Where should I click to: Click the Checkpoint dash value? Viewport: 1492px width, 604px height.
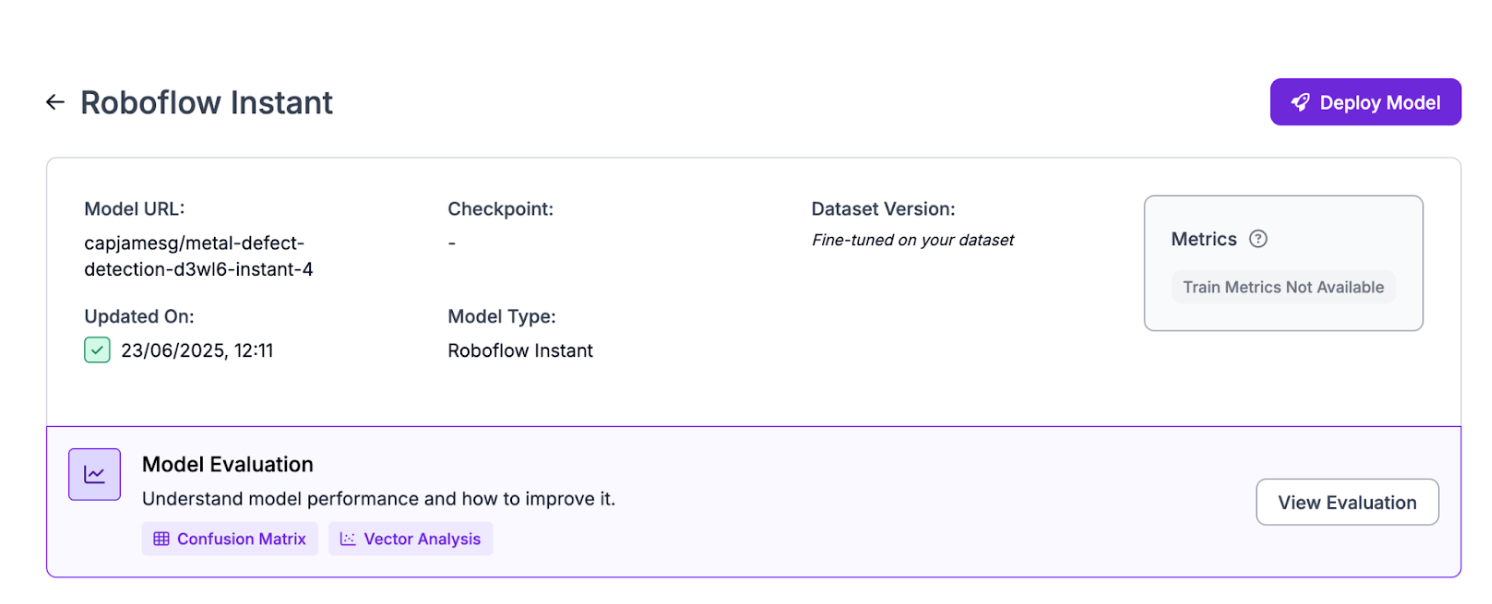tap(452, 243)
